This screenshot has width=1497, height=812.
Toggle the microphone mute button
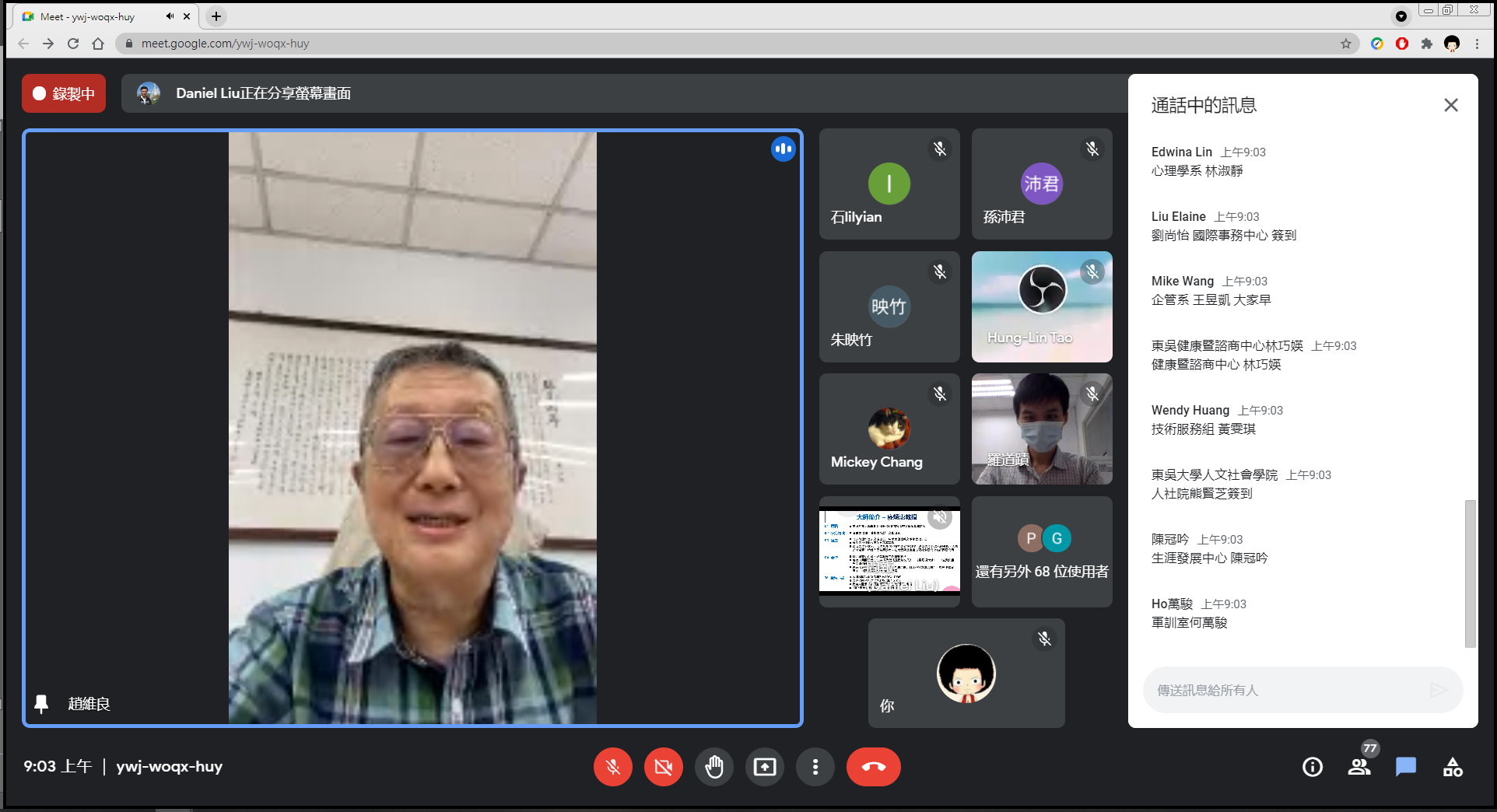(613, 767)
